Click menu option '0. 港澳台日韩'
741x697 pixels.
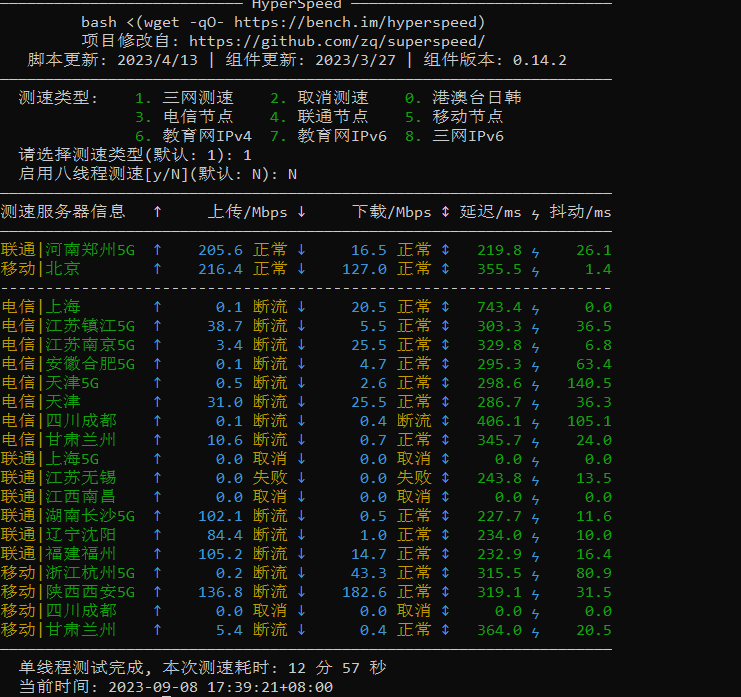click(463, 98)
